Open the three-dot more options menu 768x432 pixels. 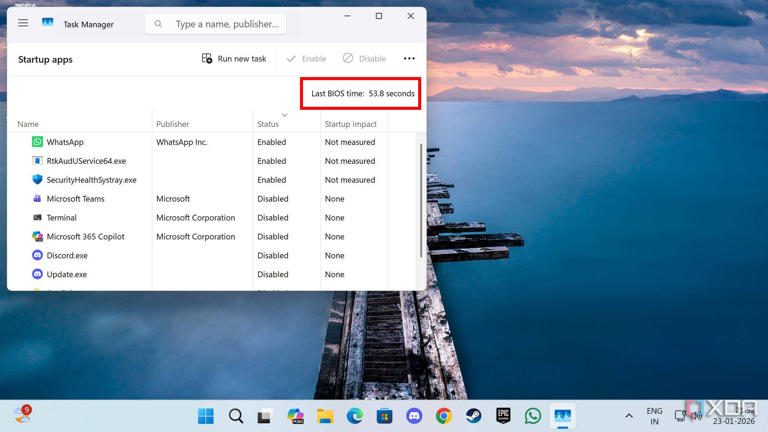(x=409, y=59)
